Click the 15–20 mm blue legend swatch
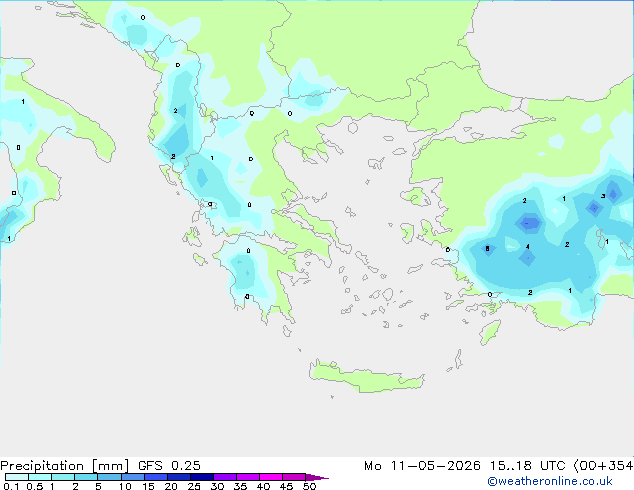Image resolution: width=634 pixels, height=490 pixels. (156, 477)
